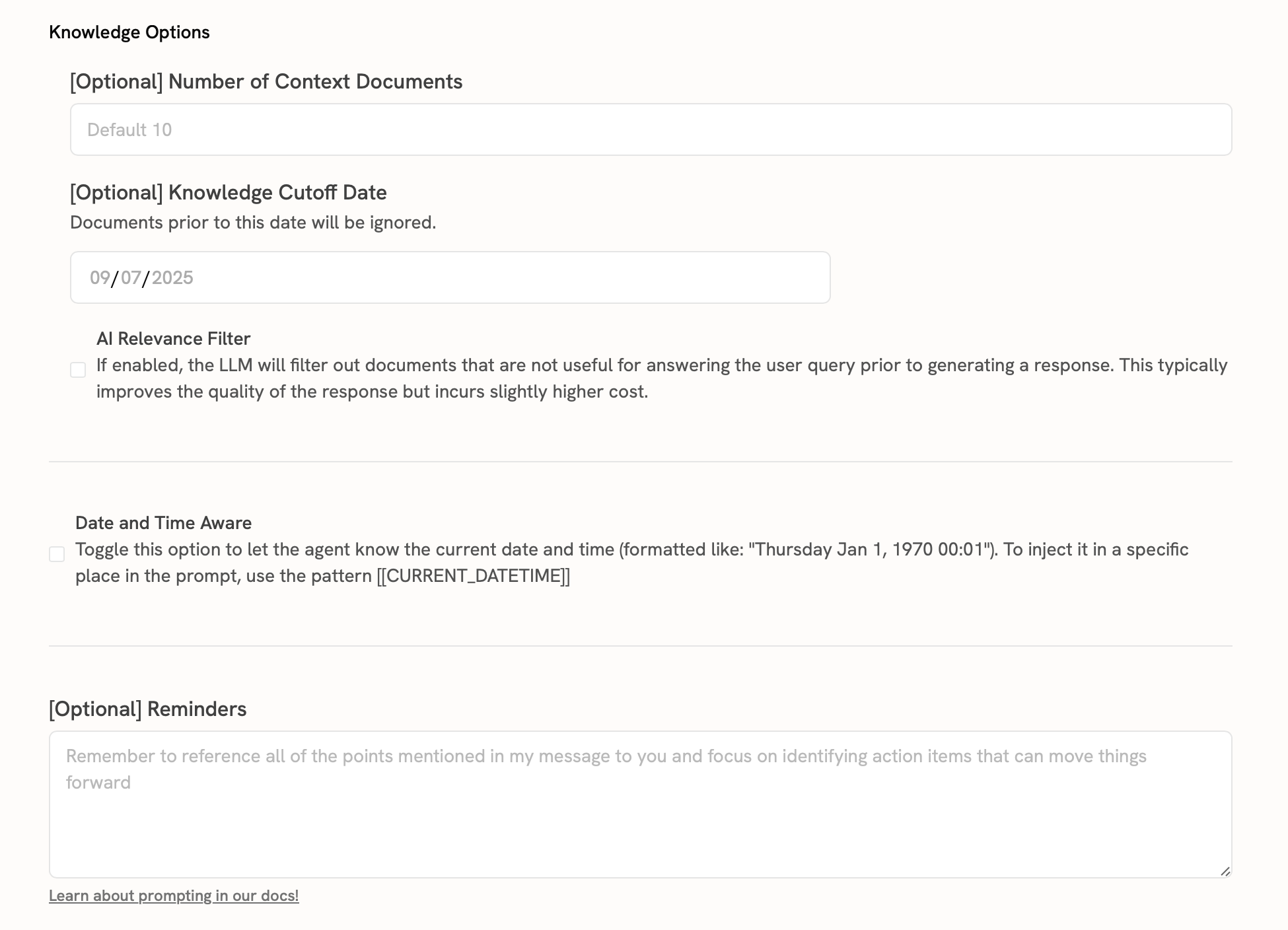
Task: Select the month segment of cutoff date
Action: pos(99,277)
